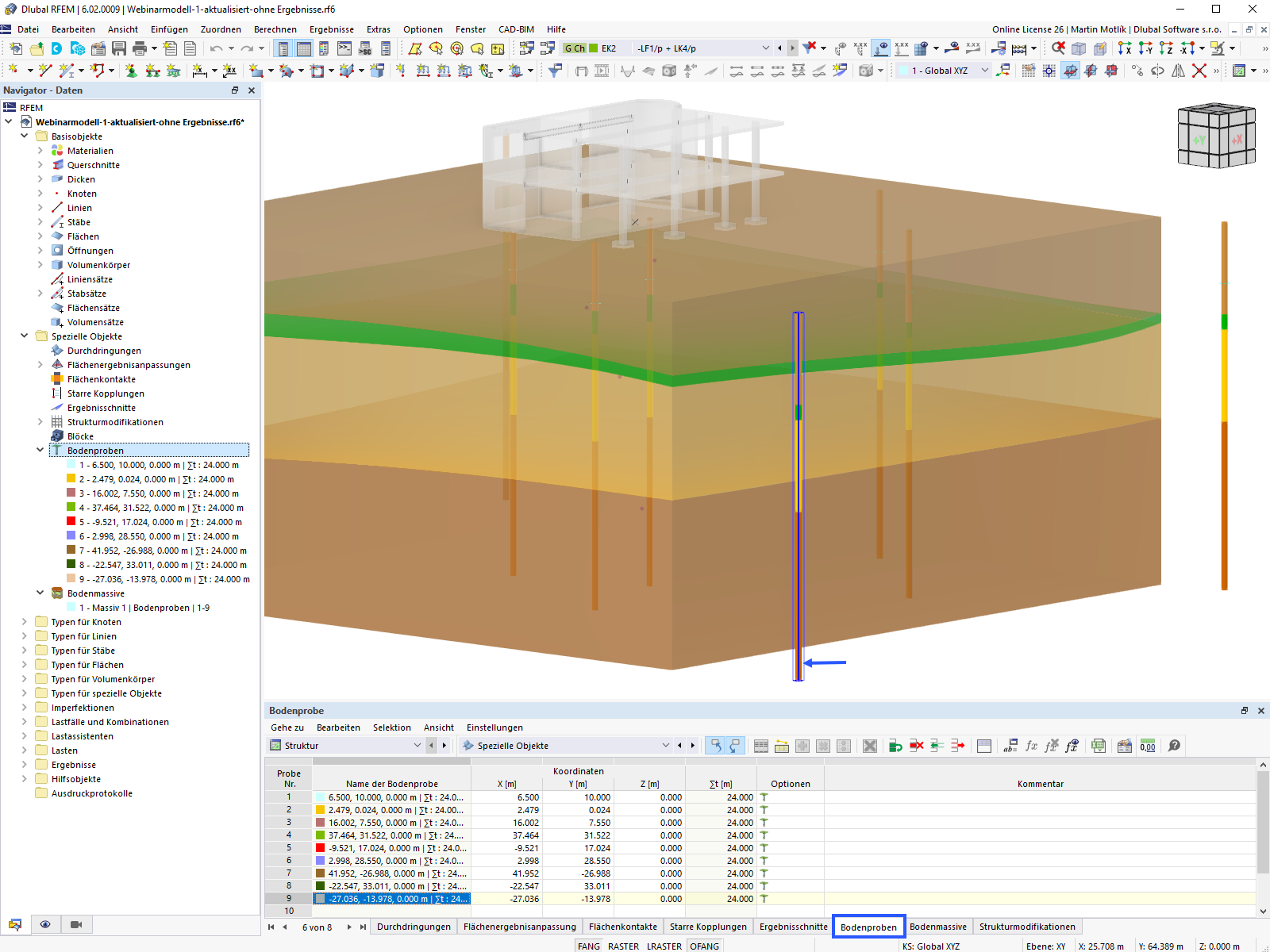Image resolution: width=1270 pixels, height=952 pixels.
Task: Expand the Materialien tree node
Action: pos(40,151)
